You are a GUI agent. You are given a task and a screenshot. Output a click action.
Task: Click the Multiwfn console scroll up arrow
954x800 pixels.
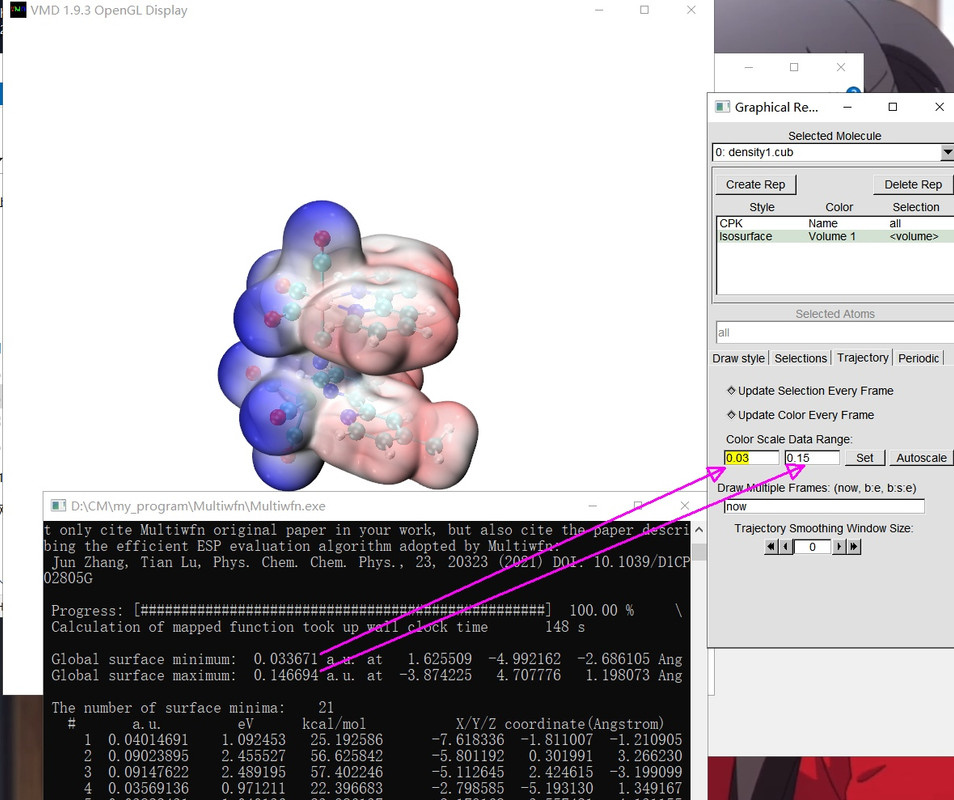coord(698,530)
